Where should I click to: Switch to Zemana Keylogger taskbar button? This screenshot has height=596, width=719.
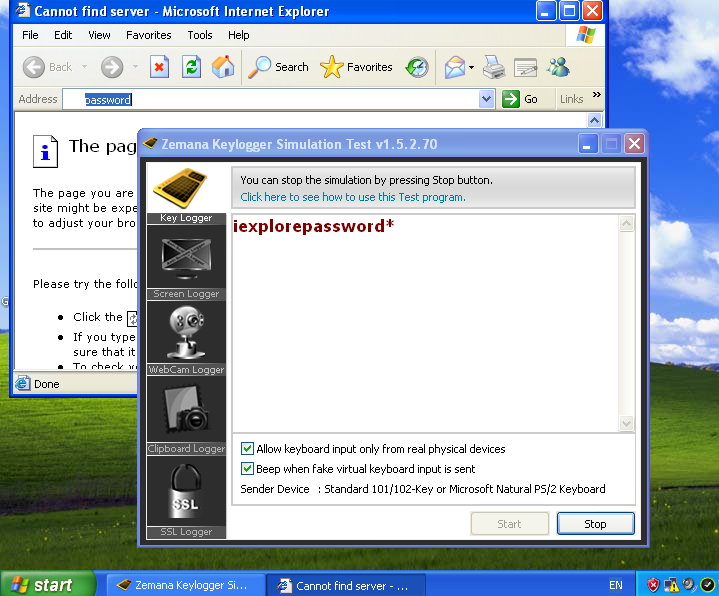click(186, 585)
